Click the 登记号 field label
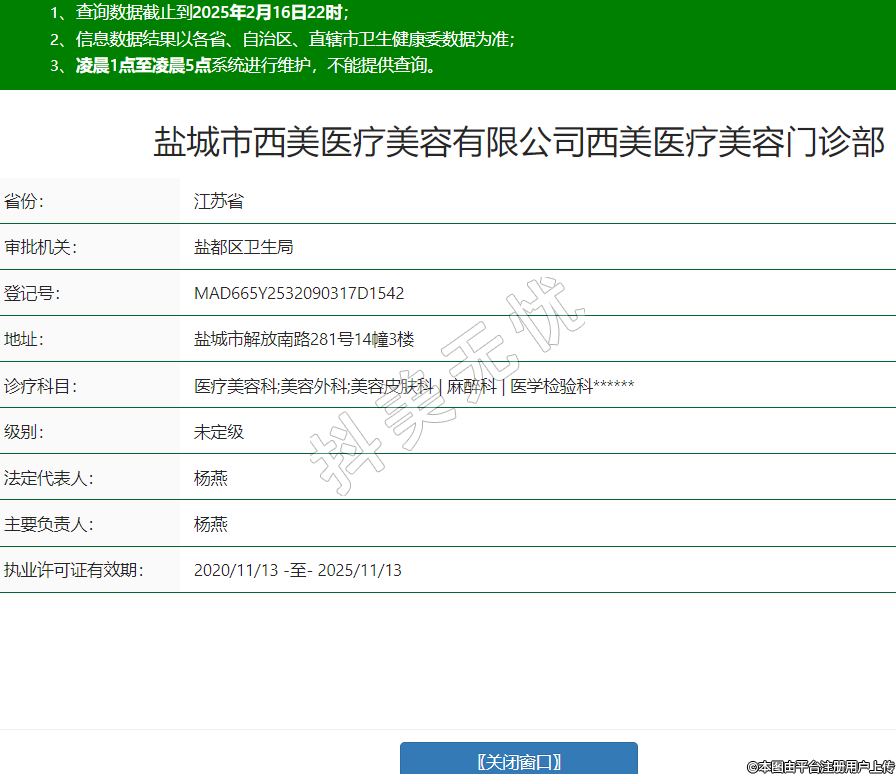Image resolution: width=896 pixels, height=774 pixels. point(33,294)
